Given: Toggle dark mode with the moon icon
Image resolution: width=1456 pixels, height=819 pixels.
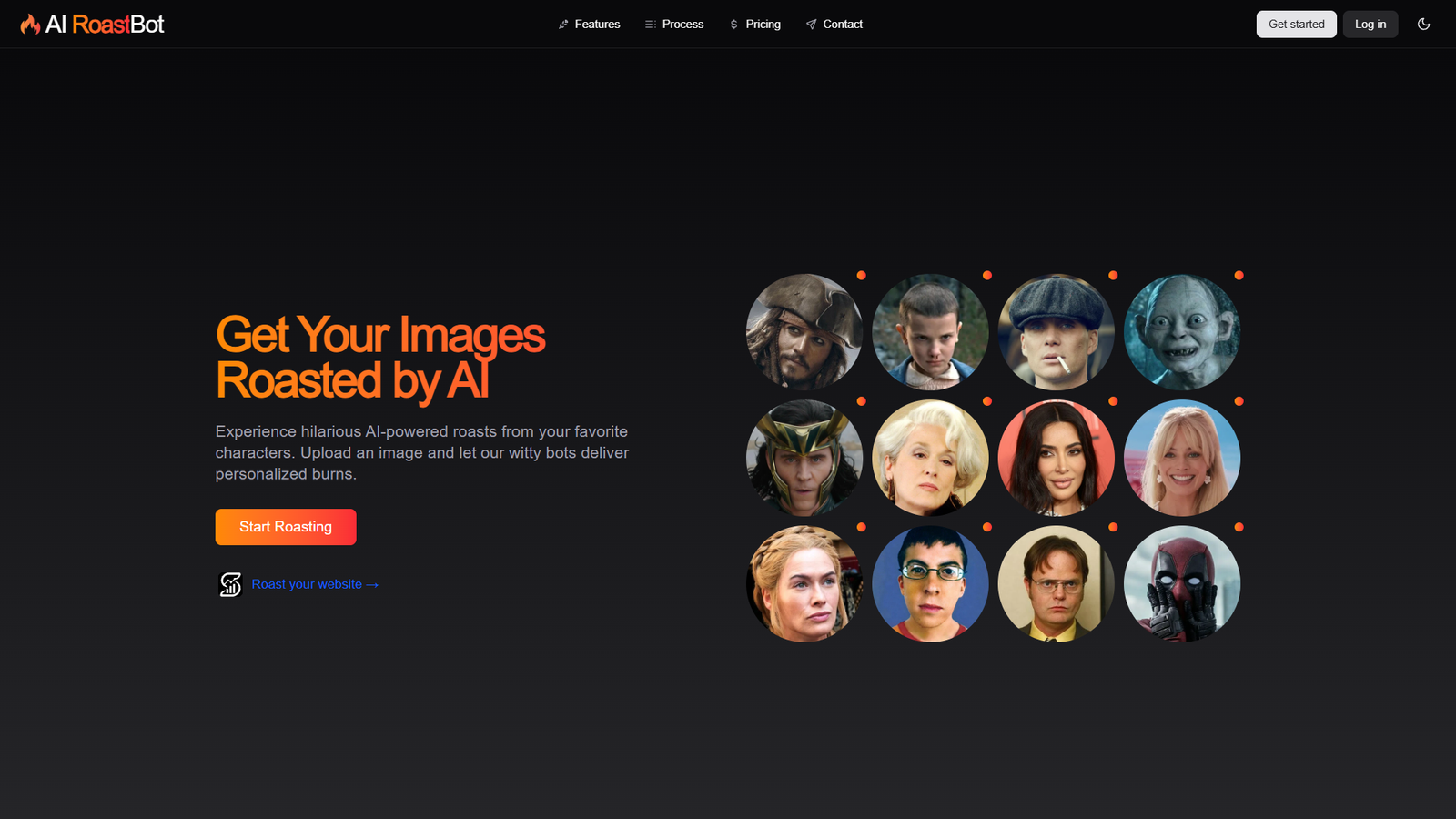Looking at the screenshot, I should (x=1423, y=25).
